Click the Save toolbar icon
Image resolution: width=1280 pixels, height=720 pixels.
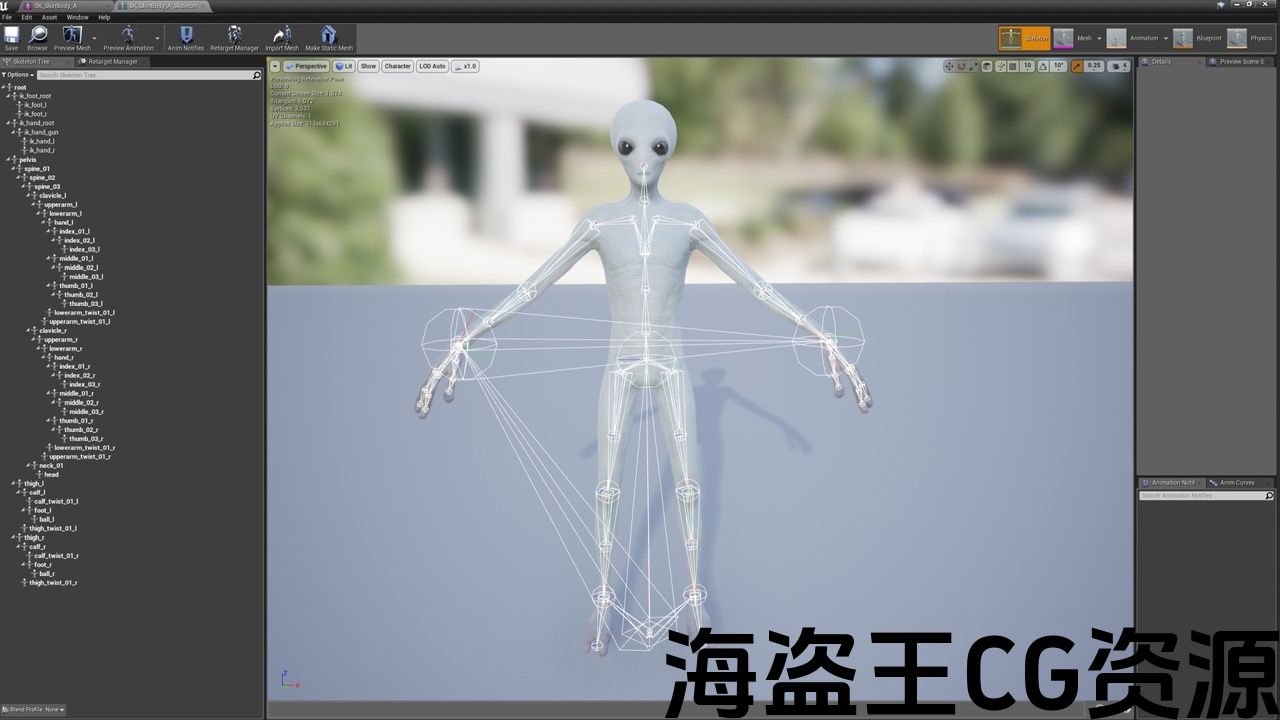(11, 37)
